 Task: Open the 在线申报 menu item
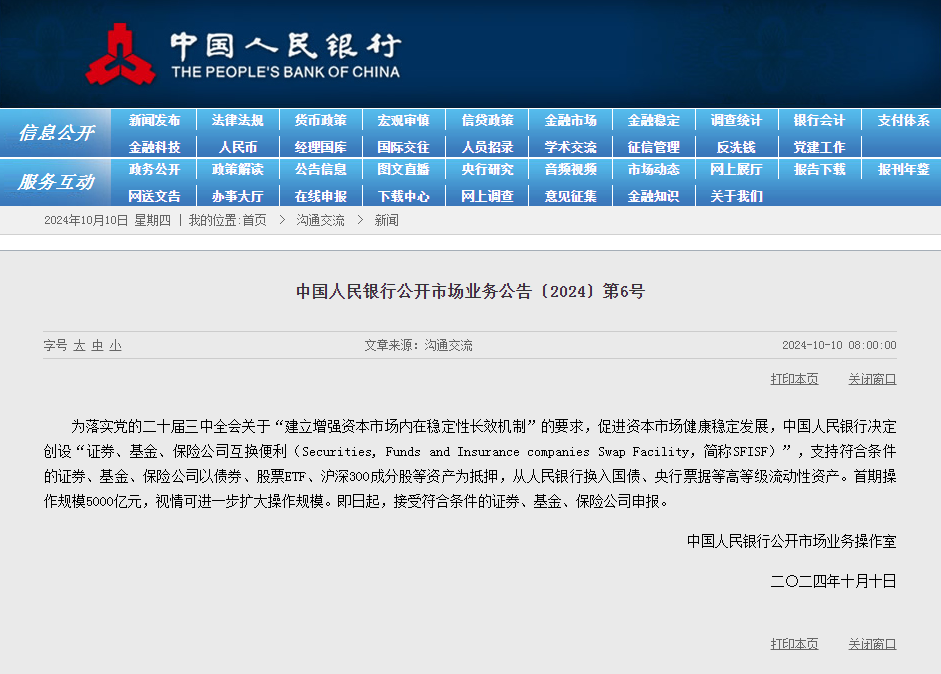pyautogui.click(x=320, y=196)
